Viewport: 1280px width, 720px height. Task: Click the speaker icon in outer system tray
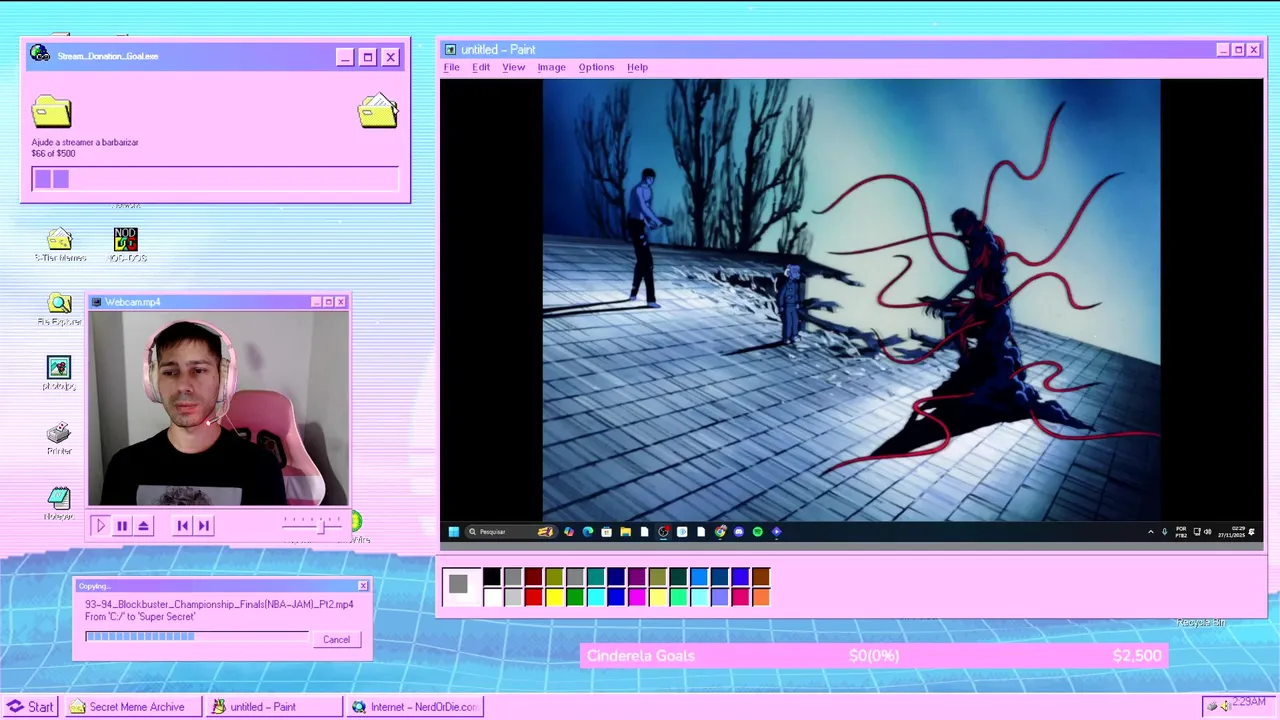coord(1225,706)
